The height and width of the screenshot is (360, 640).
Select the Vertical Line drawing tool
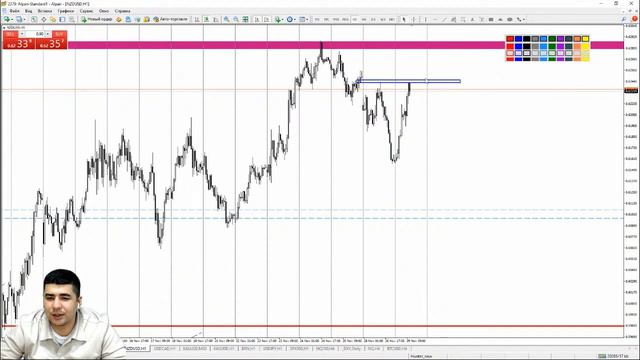[x=425, y=19]
